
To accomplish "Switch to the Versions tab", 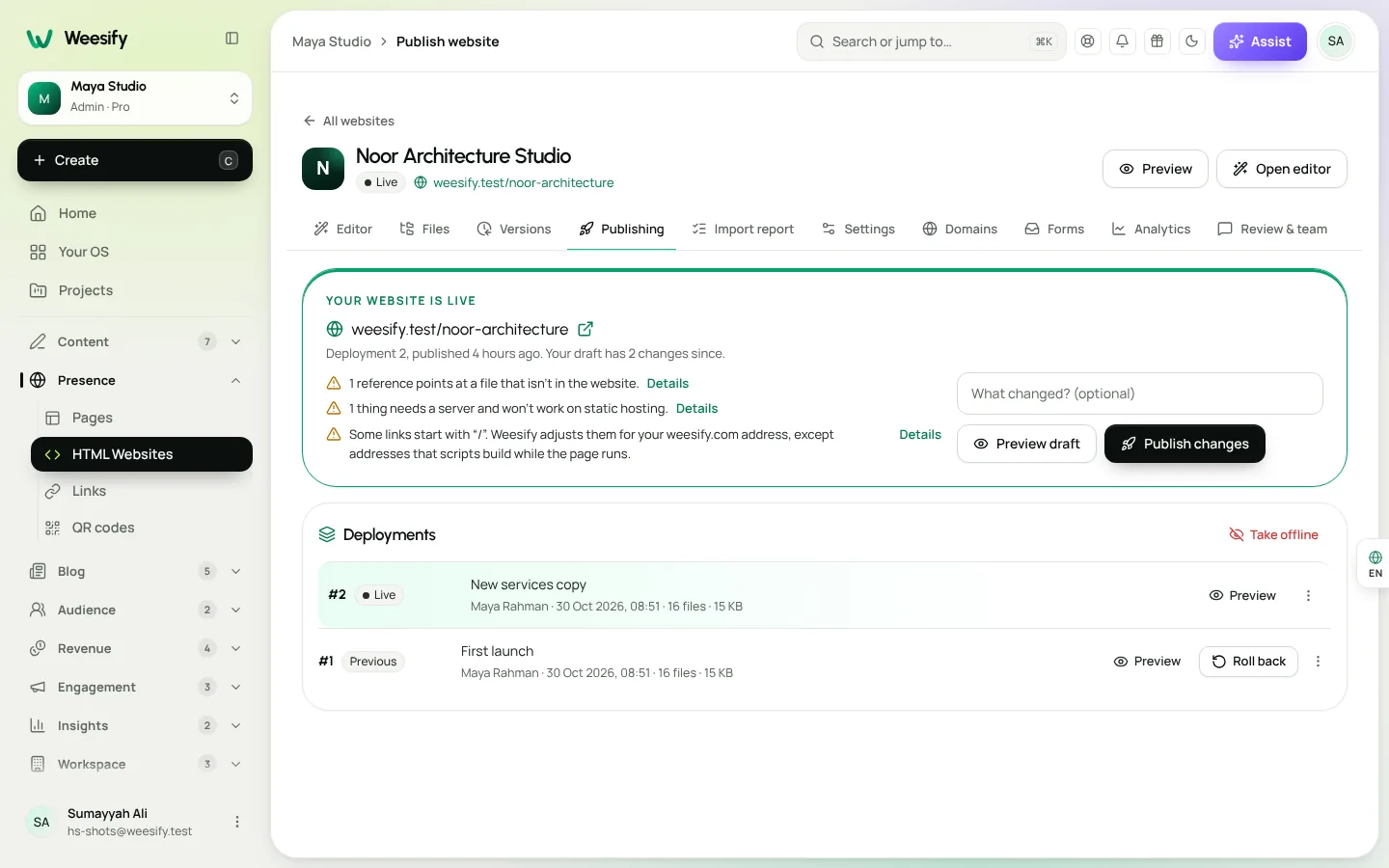I will [514, 229].
